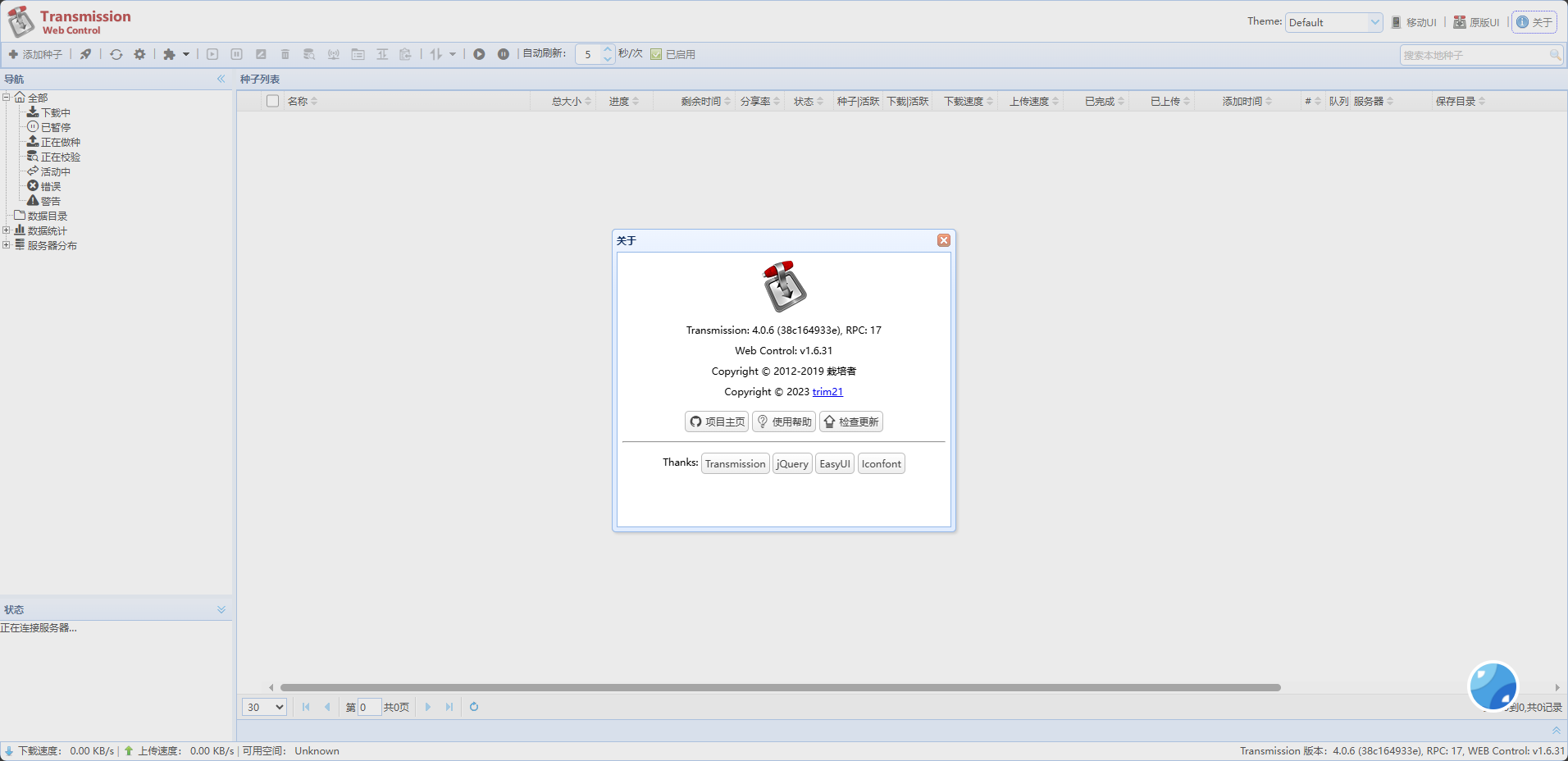
Task: Click the jQuery thanks button
Action: (x=792, y=463)
